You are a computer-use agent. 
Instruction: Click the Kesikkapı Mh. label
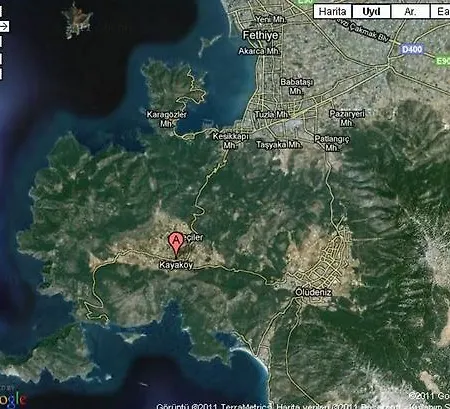230,141
